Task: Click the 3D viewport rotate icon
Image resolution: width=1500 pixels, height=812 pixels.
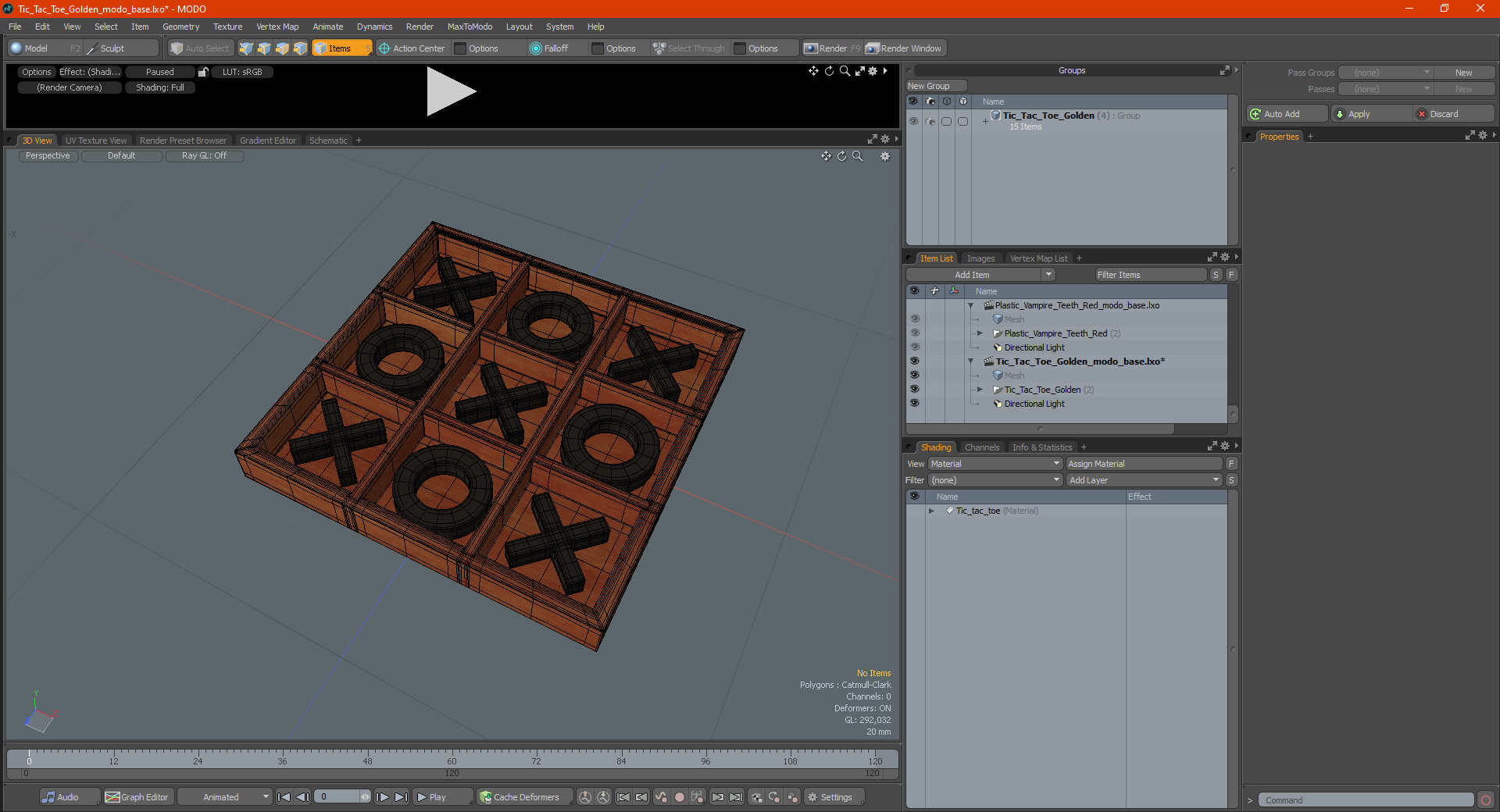Action: 841,156
